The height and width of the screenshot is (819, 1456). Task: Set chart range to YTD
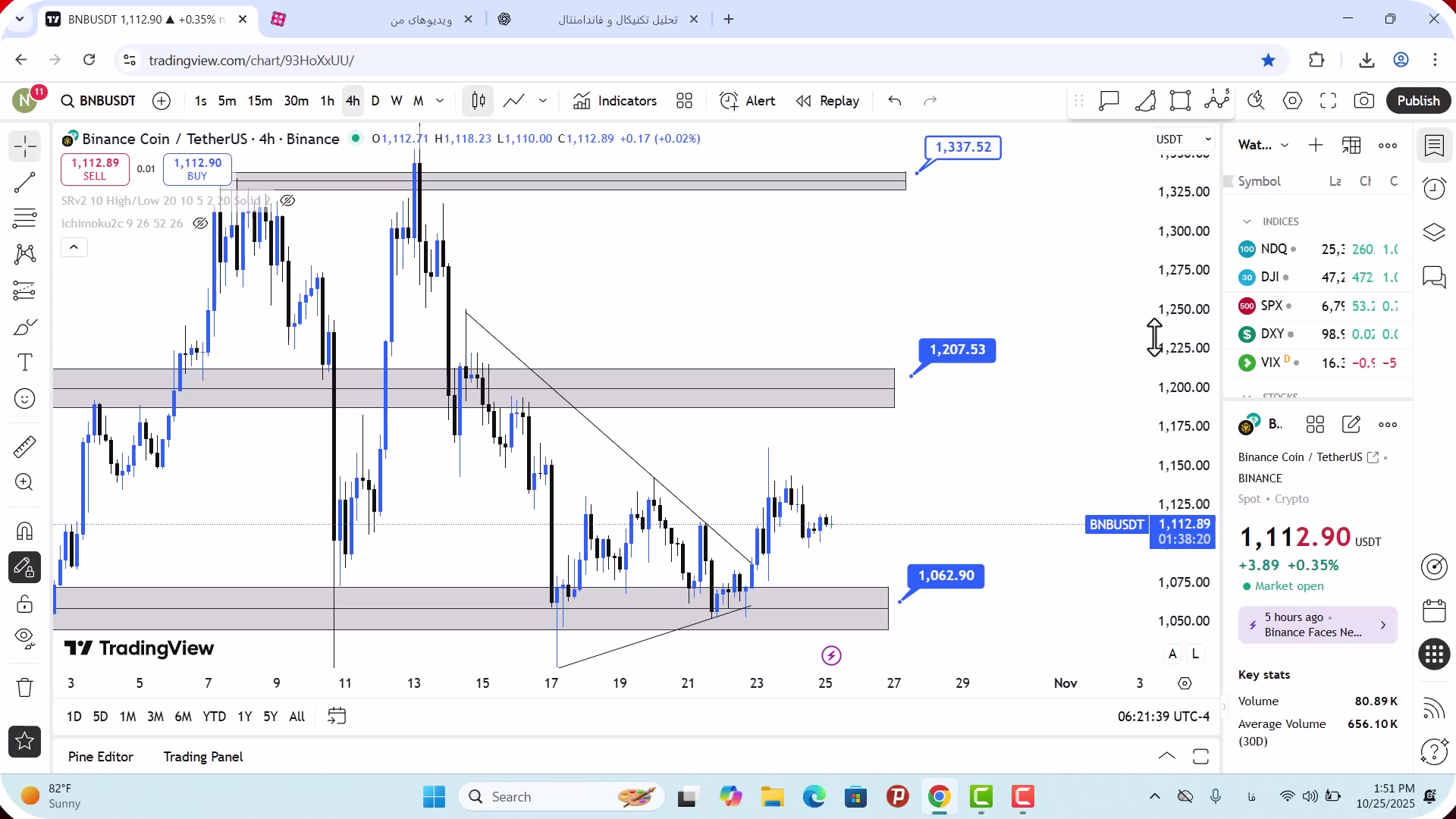point(214,717)
